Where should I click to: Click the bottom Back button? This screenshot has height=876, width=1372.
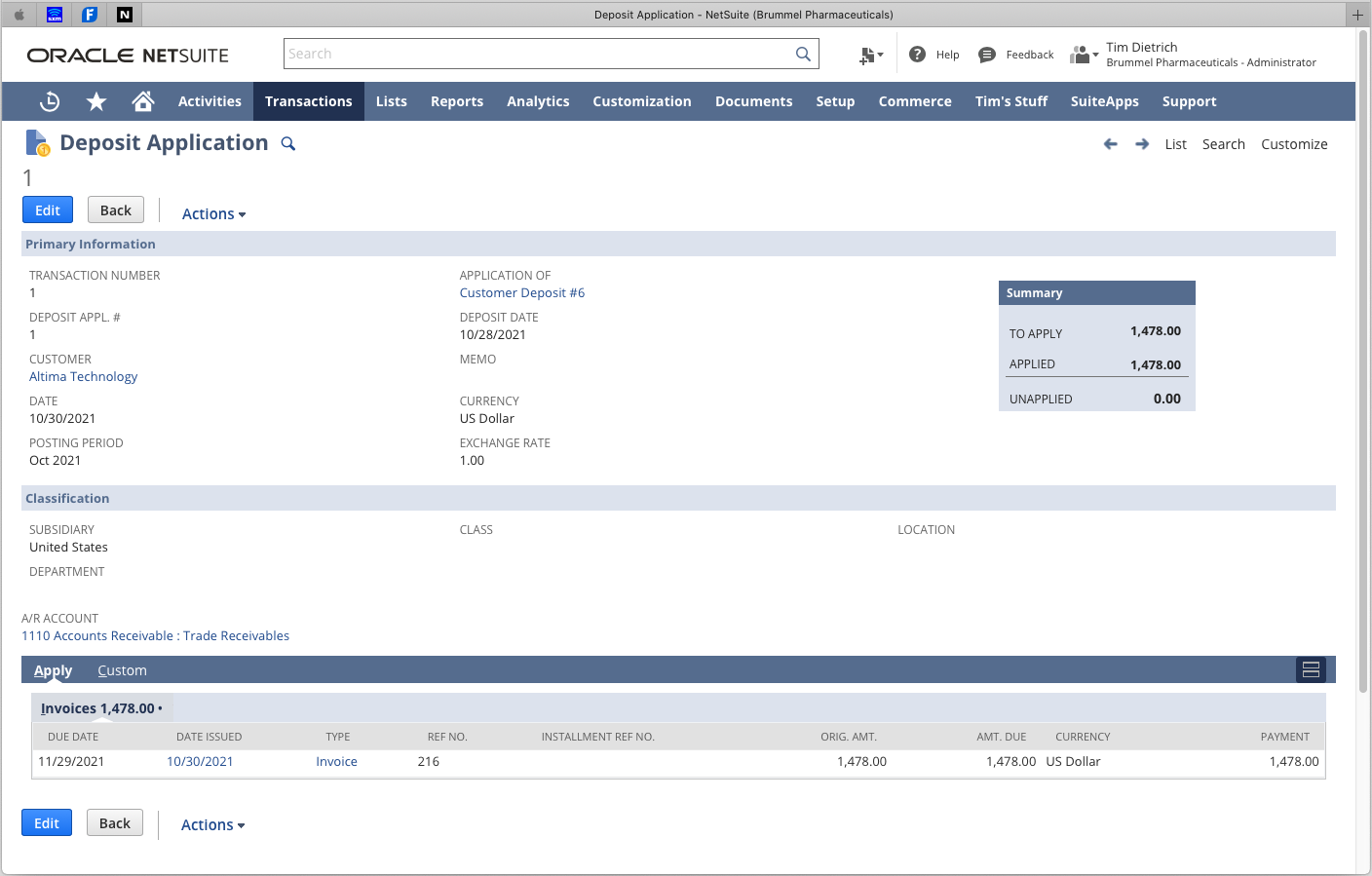(x=115, y=823)
